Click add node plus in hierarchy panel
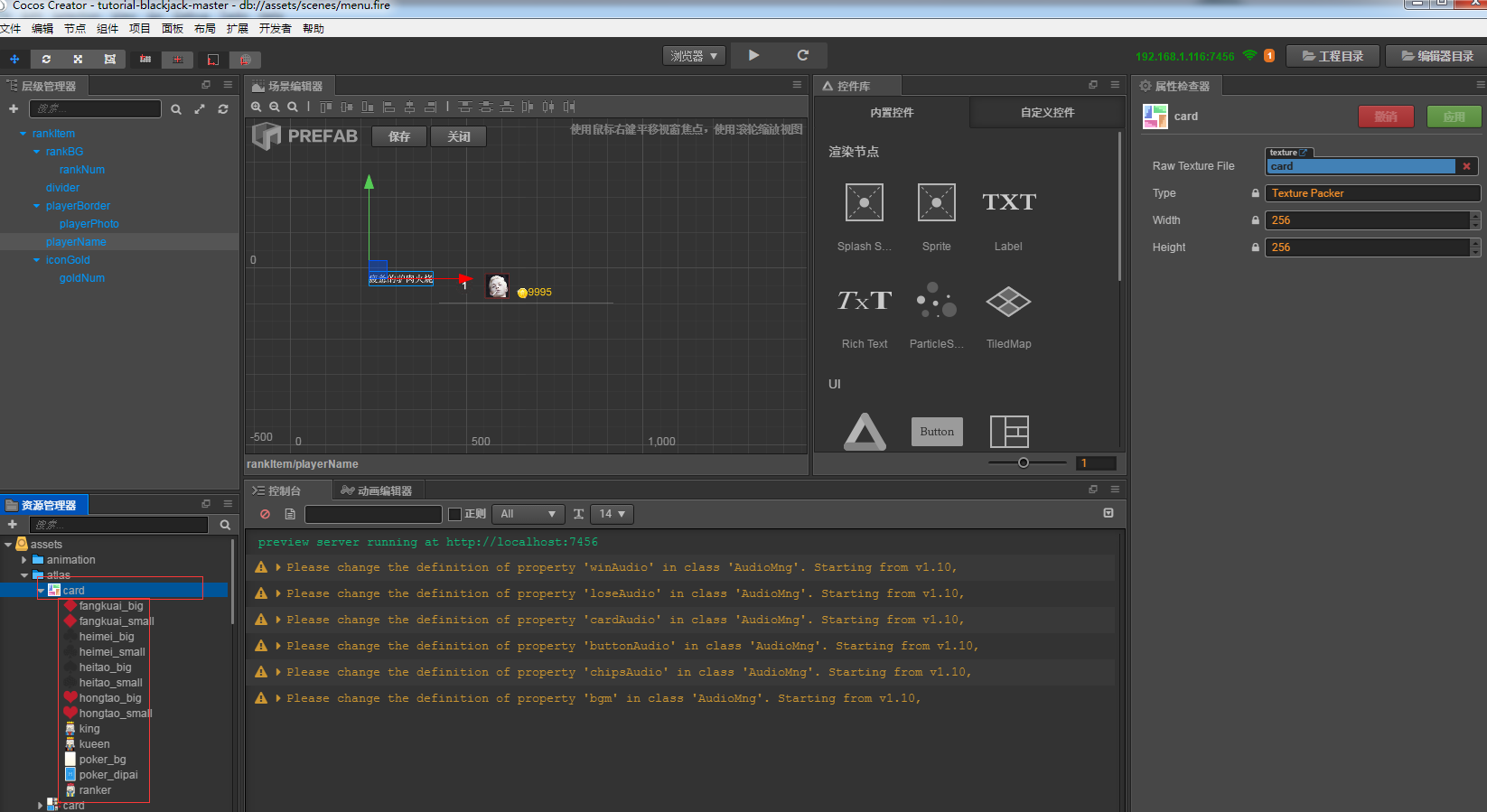The height and width of the screenshot is (812, 1487). tap(14, 109)
